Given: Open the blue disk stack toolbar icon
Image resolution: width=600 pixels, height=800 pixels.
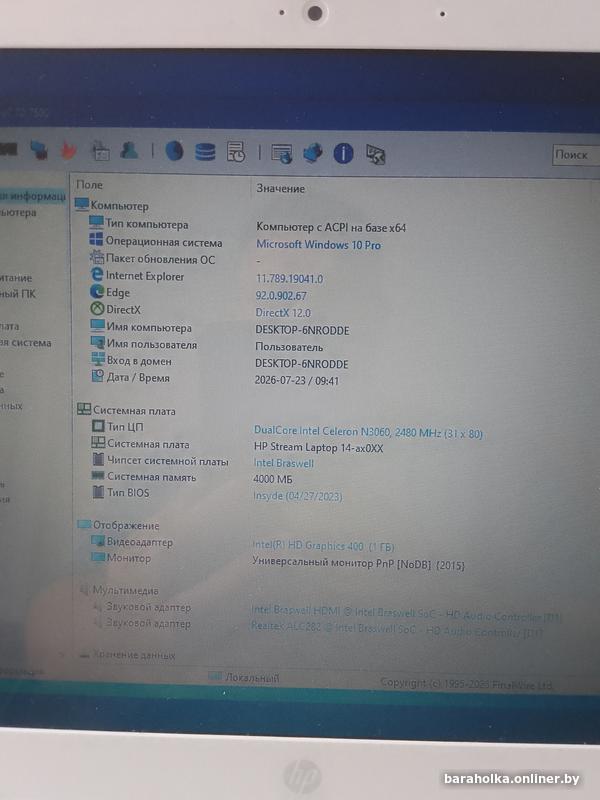Looking at the screenshot, I should [x=205, y=152].
